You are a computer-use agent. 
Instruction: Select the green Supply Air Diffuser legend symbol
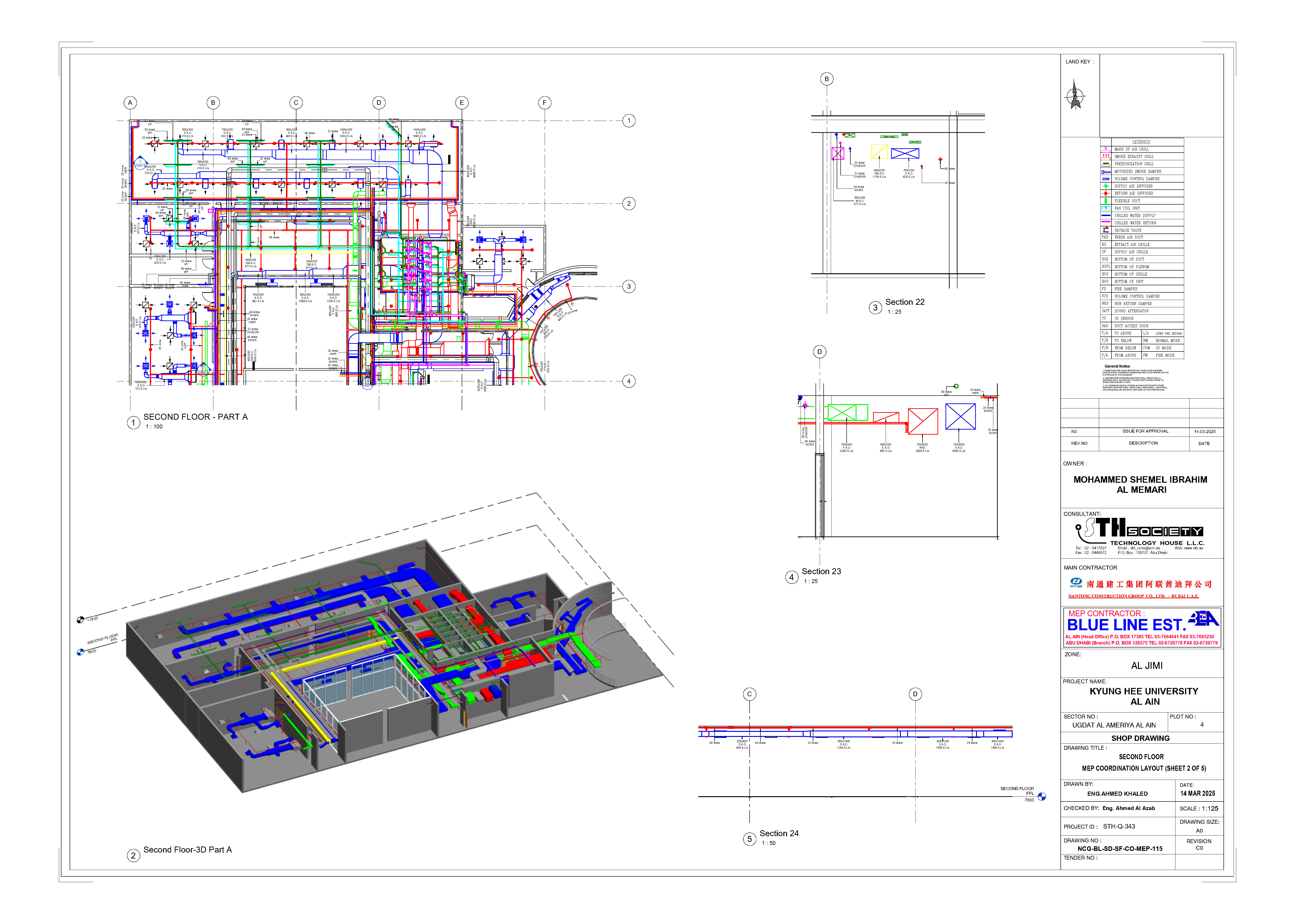pos(1106,186)
